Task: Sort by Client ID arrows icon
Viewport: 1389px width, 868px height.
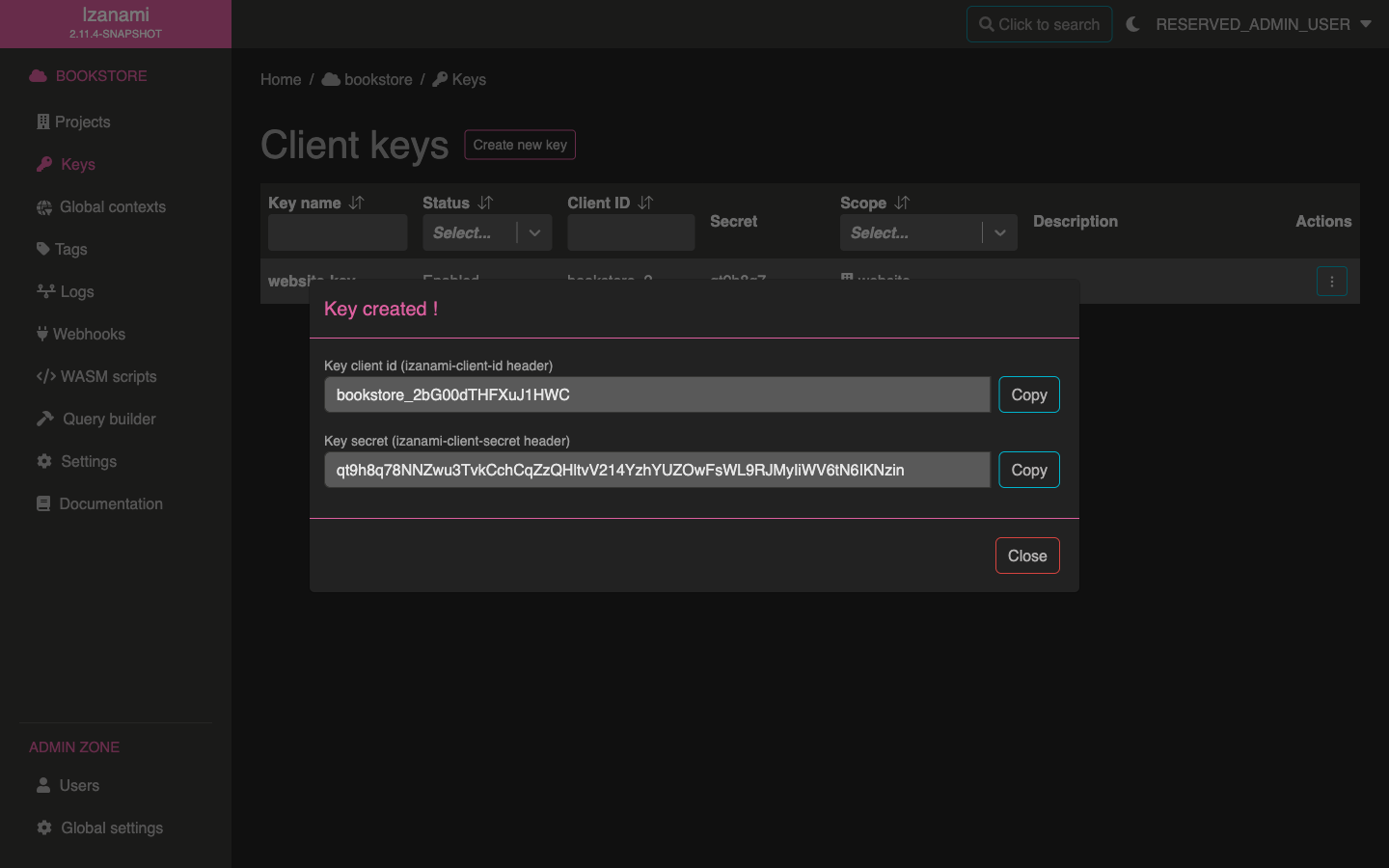Action: coord(645,203)
